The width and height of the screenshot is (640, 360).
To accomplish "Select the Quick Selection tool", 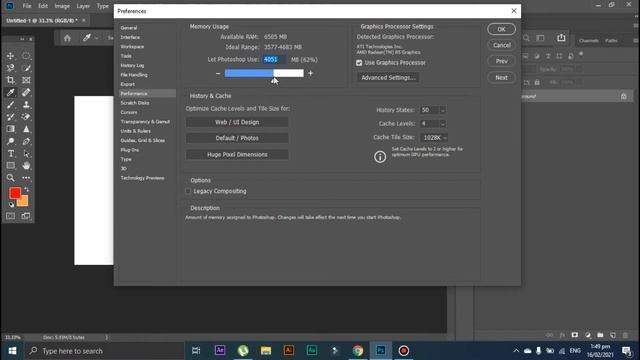I will tap(26, 68).
